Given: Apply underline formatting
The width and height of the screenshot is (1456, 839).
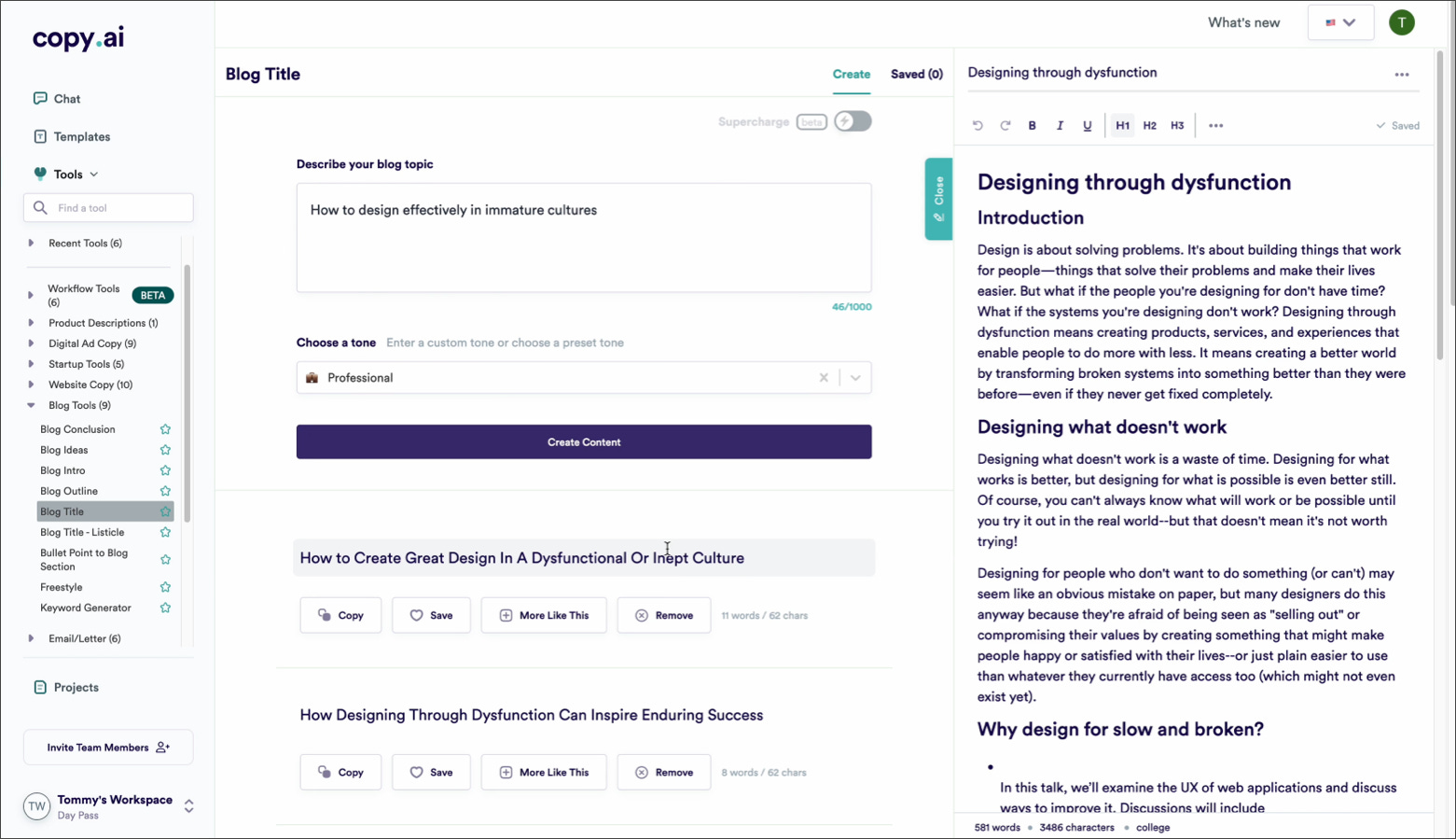Looking at the screenshot, I should pyautogui.click(x=1086, y=124).
